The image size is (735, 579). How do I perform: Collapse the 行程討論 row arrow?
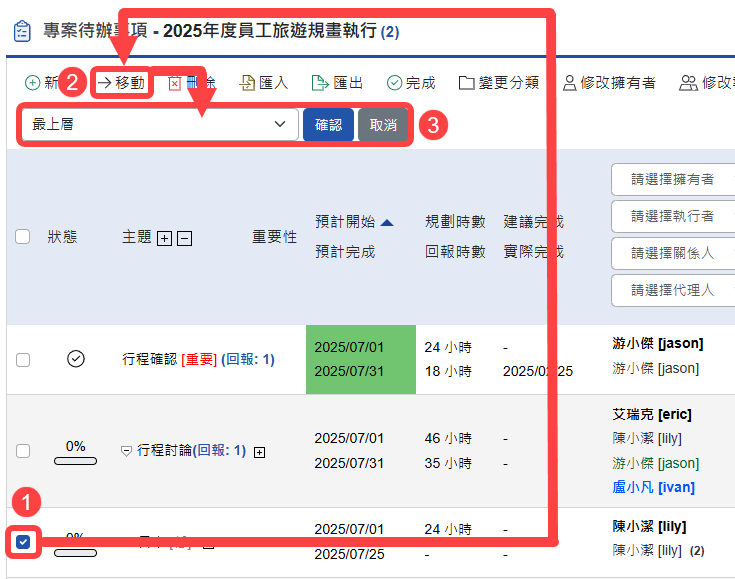pos(126,451)
